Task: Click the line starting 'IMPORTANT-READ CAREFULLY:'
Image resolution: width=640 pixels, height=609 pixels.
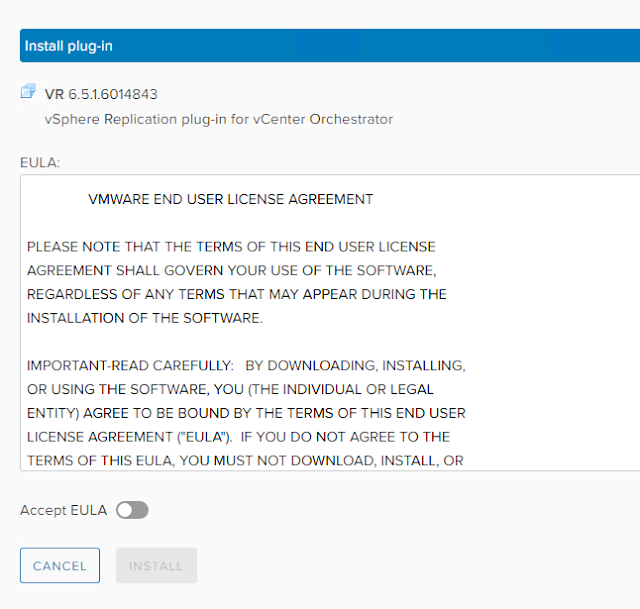Action: tap(246, 365)
